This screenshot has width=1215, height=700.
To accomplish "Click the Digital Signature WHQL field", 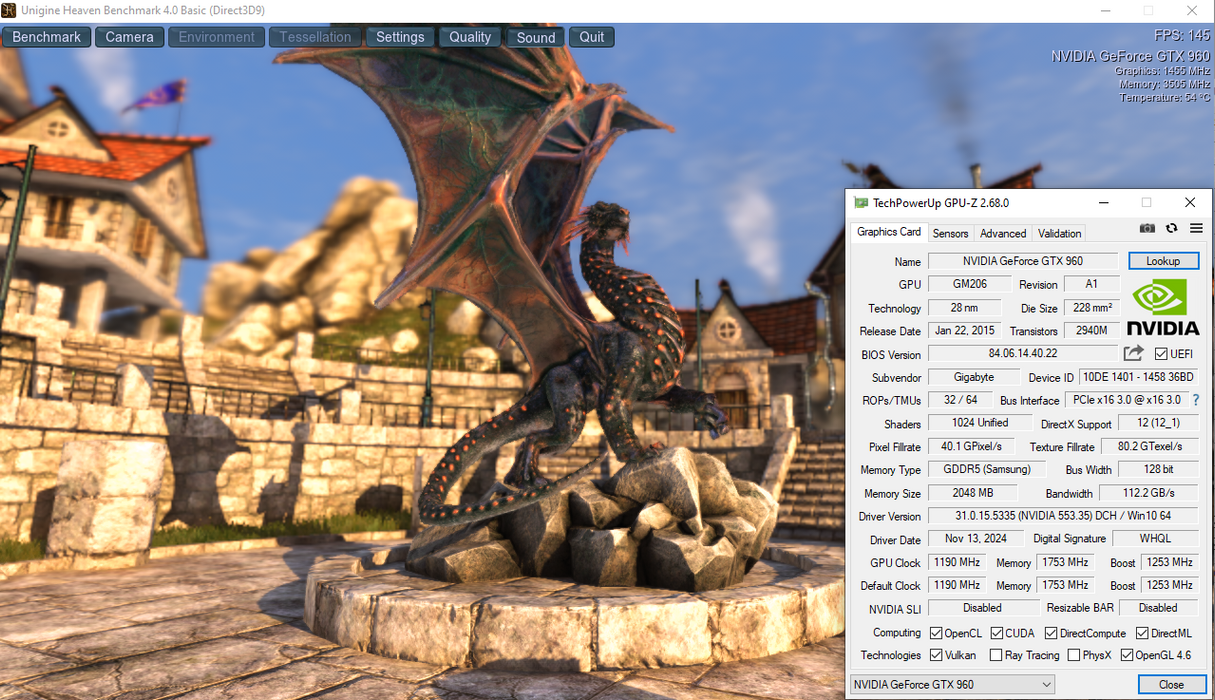I will tap(1155, 539).
